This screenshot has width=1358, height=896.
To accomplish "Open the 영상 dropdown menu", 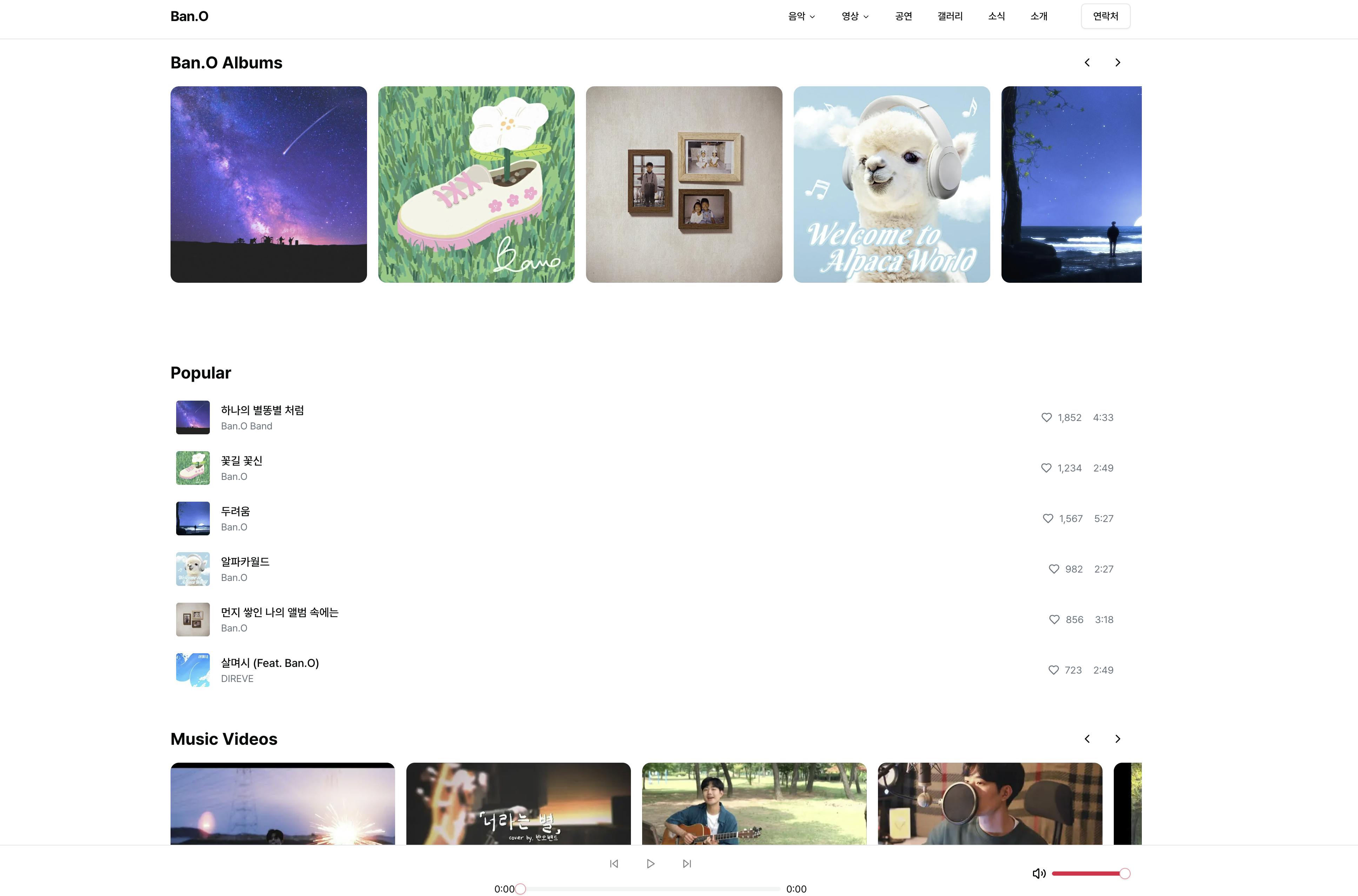I will click(854, 16).
